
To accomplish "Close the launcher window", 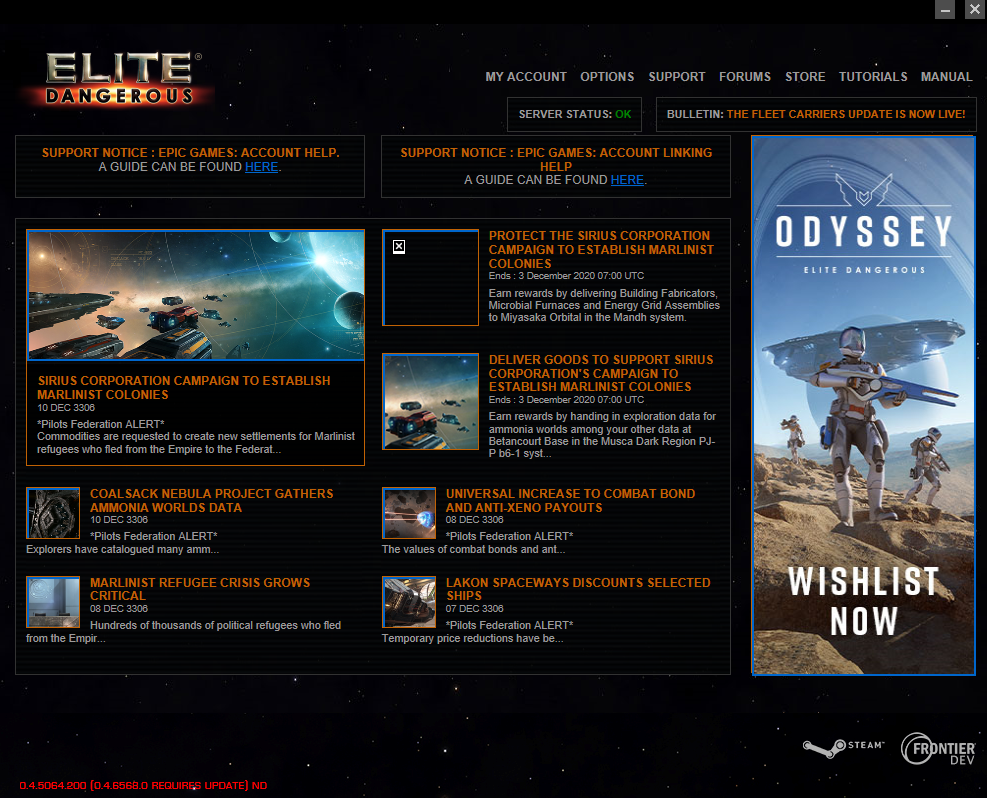I will pos(975,9).
